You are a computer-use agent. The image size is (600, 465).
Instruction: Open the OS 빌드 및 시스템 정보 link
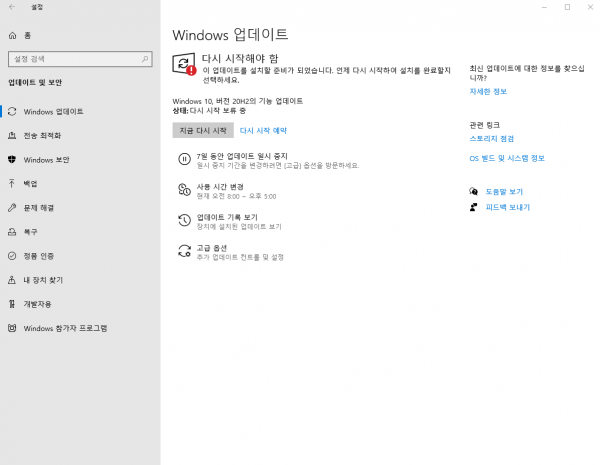(507, 158)
